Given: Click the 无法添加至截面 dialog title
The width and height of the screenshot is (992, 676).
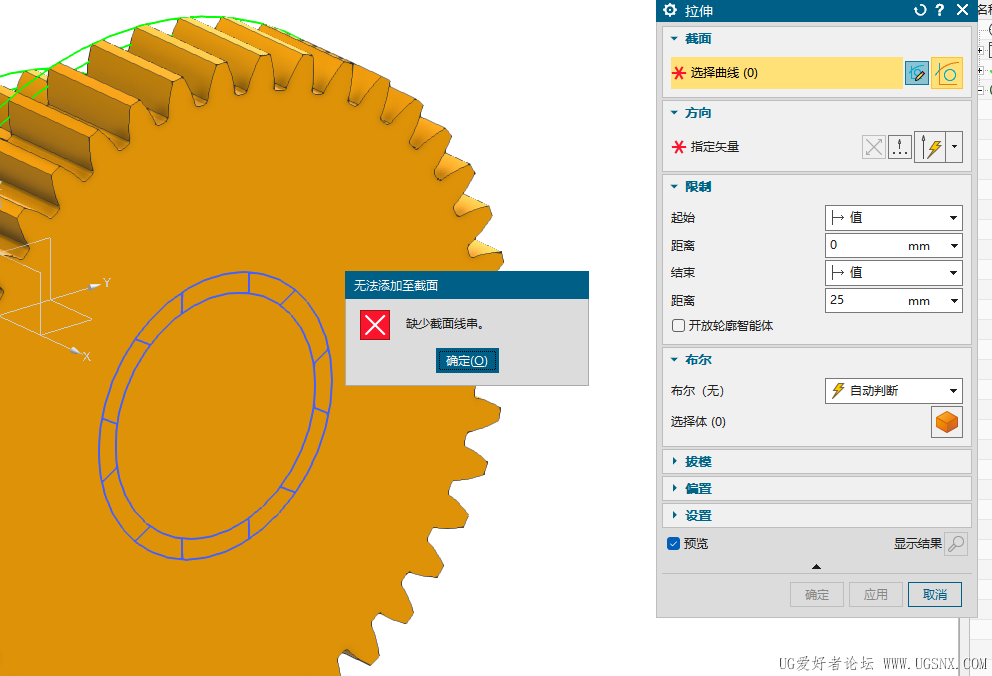Looking at the screenshot, I should coord(395,286).
